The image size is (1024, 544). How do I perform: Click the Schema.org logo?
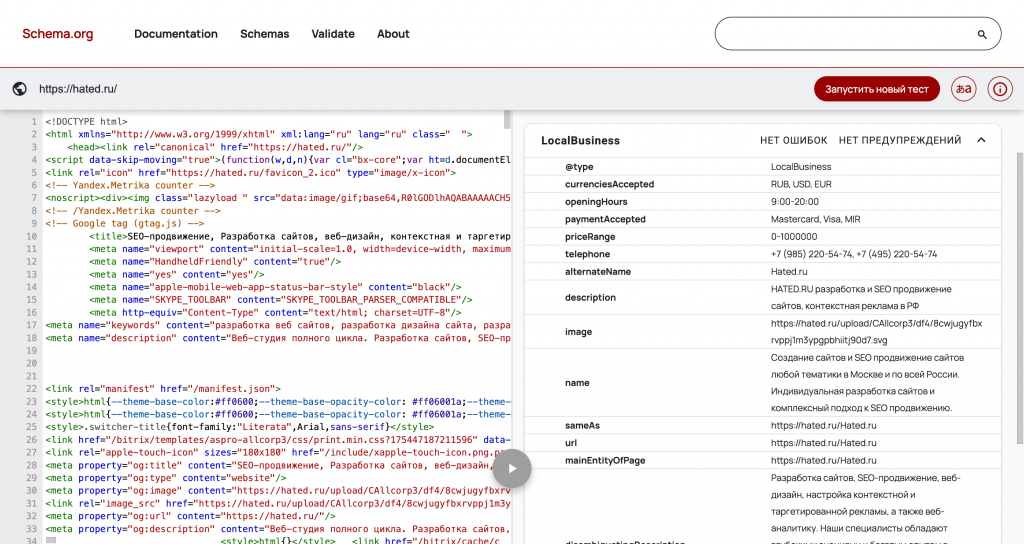coord(58,34)
